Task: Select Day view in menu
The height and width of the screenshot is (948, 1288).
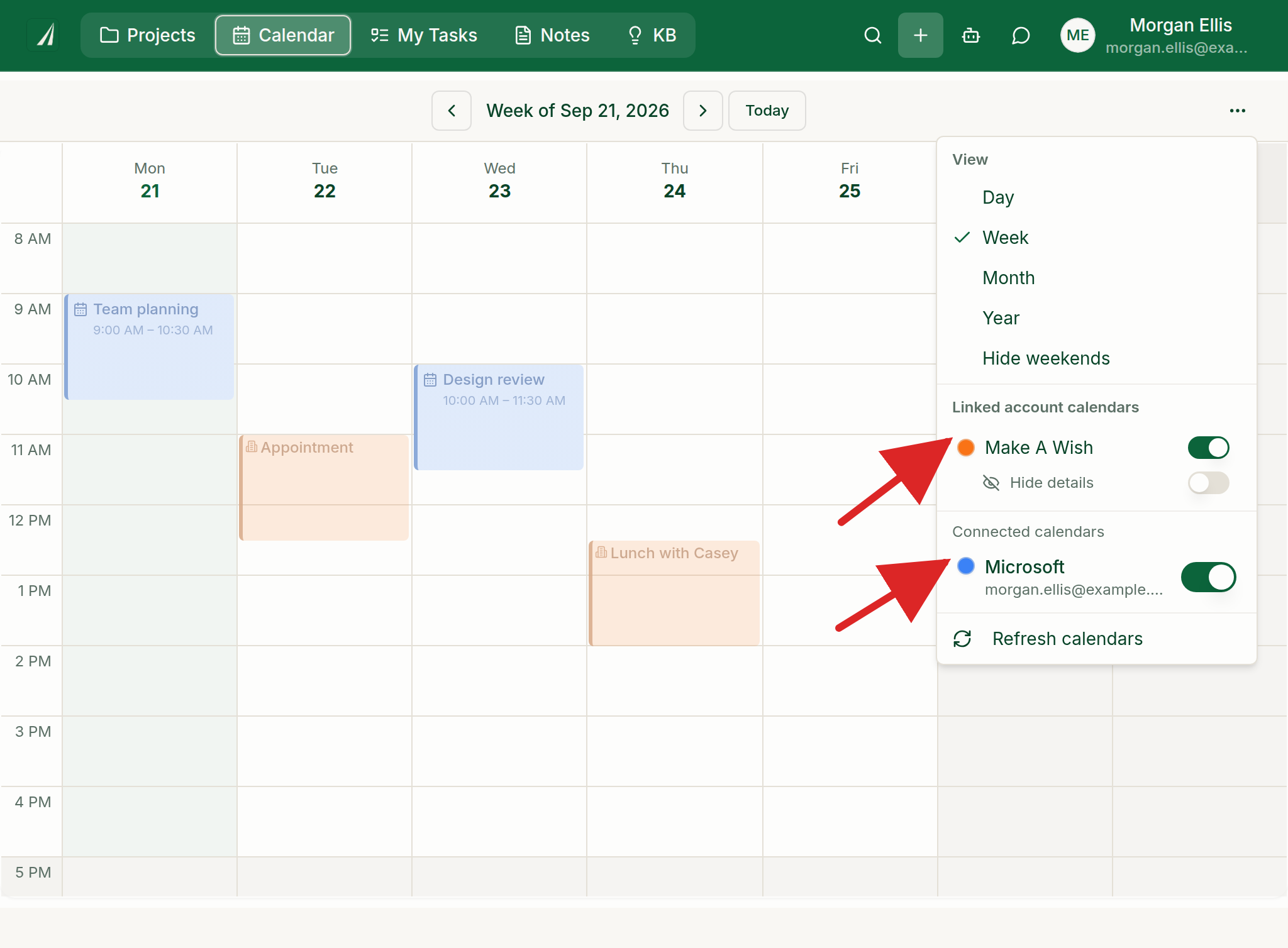Action: tap(1096, 197)
